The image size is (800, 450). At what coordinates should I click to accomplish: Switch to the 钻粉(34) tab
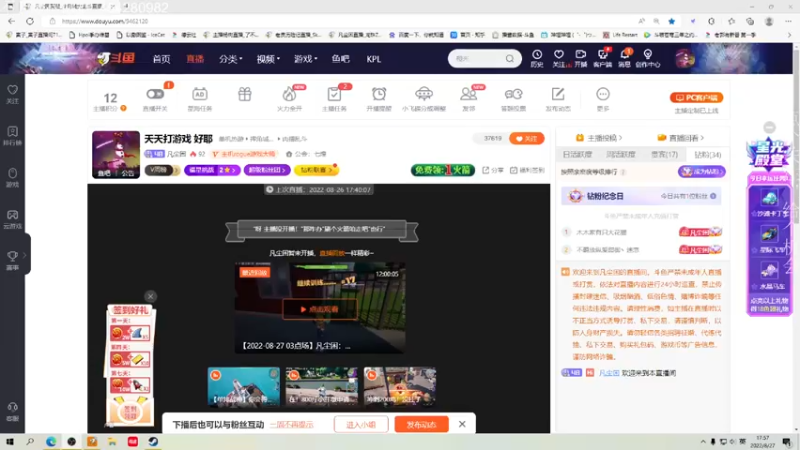pos(708,154)
